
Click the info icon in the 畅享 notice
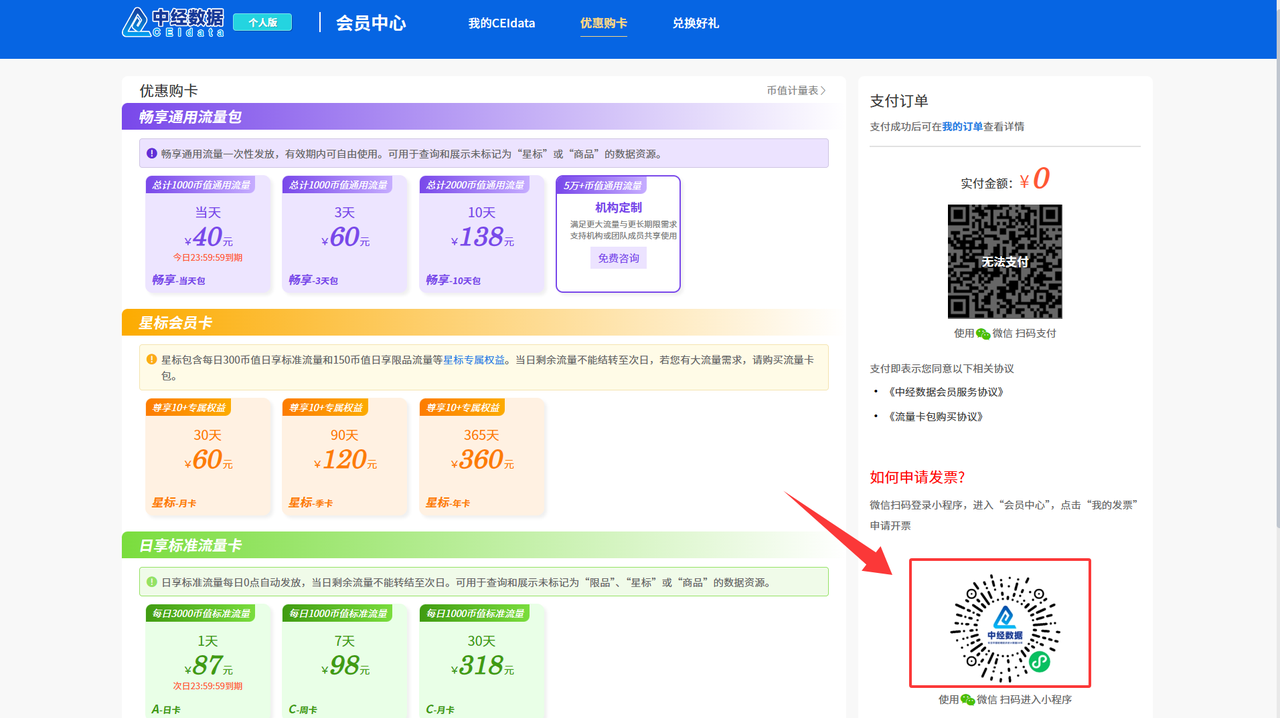pos(152,154)
